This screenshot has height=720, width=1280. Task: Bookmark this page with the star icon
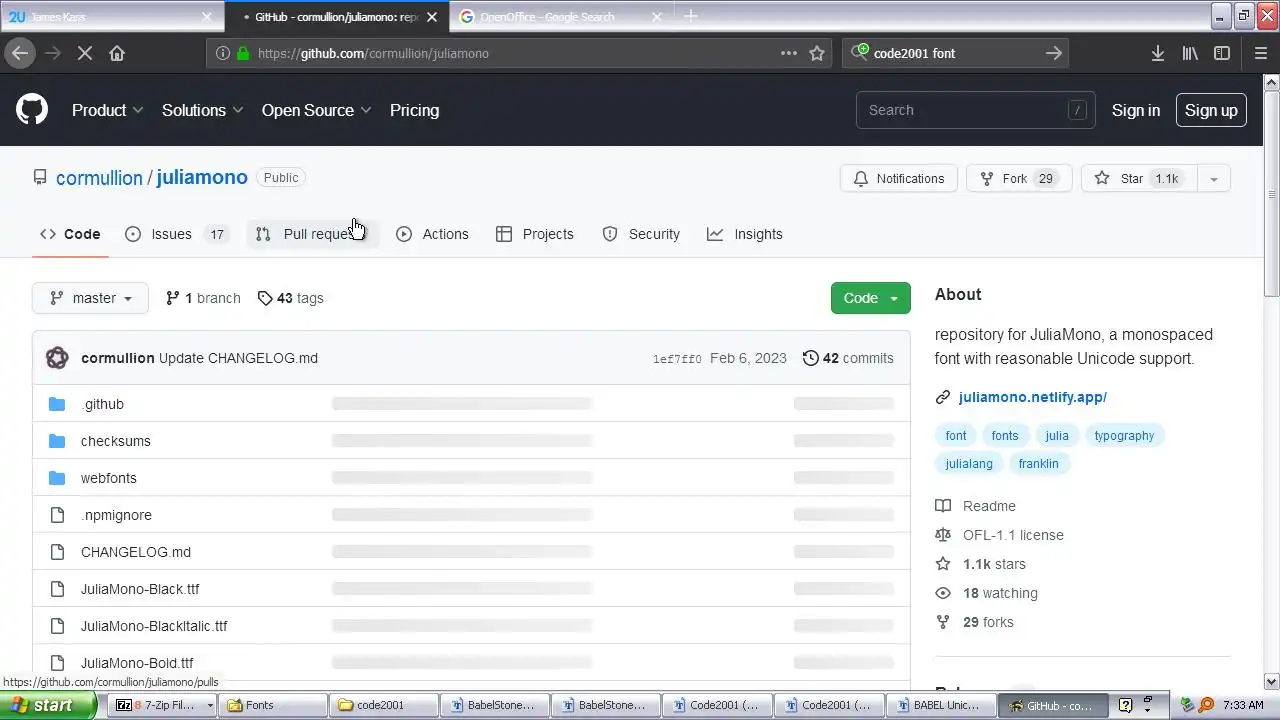pos(817,53)
